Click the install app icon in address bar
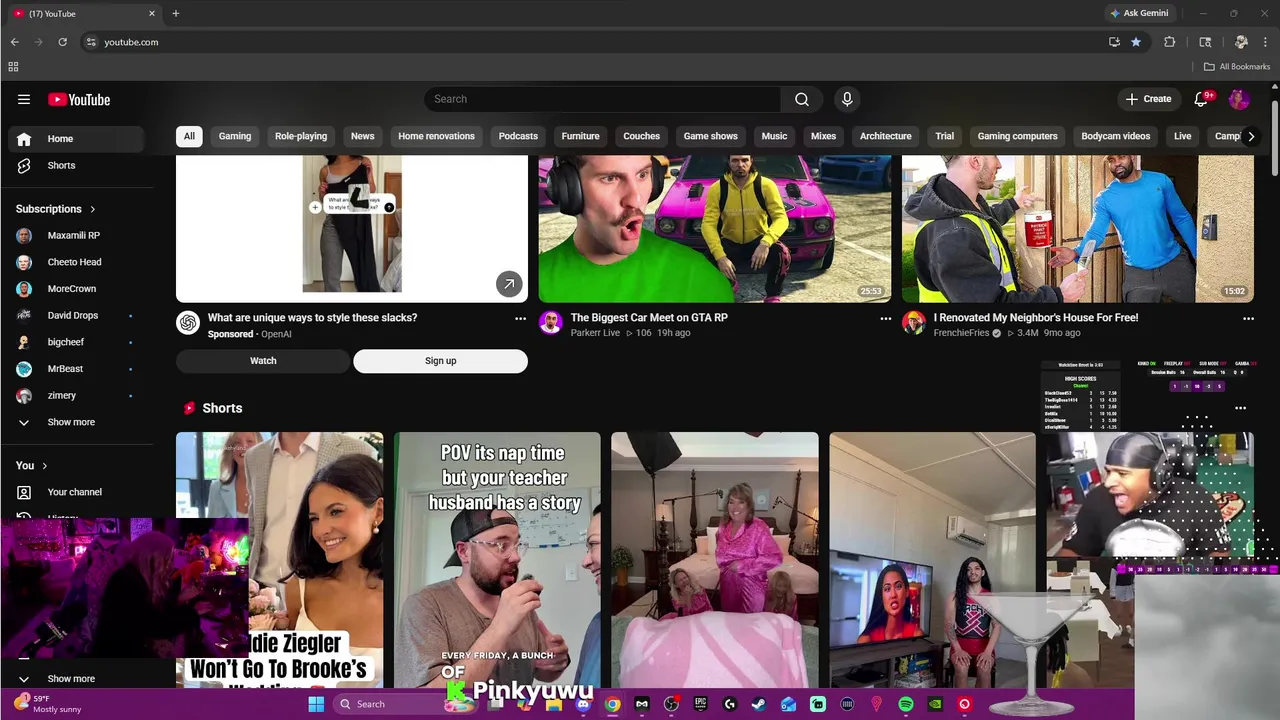Screen dimensions: 1280x720 tap(1114, 42)
